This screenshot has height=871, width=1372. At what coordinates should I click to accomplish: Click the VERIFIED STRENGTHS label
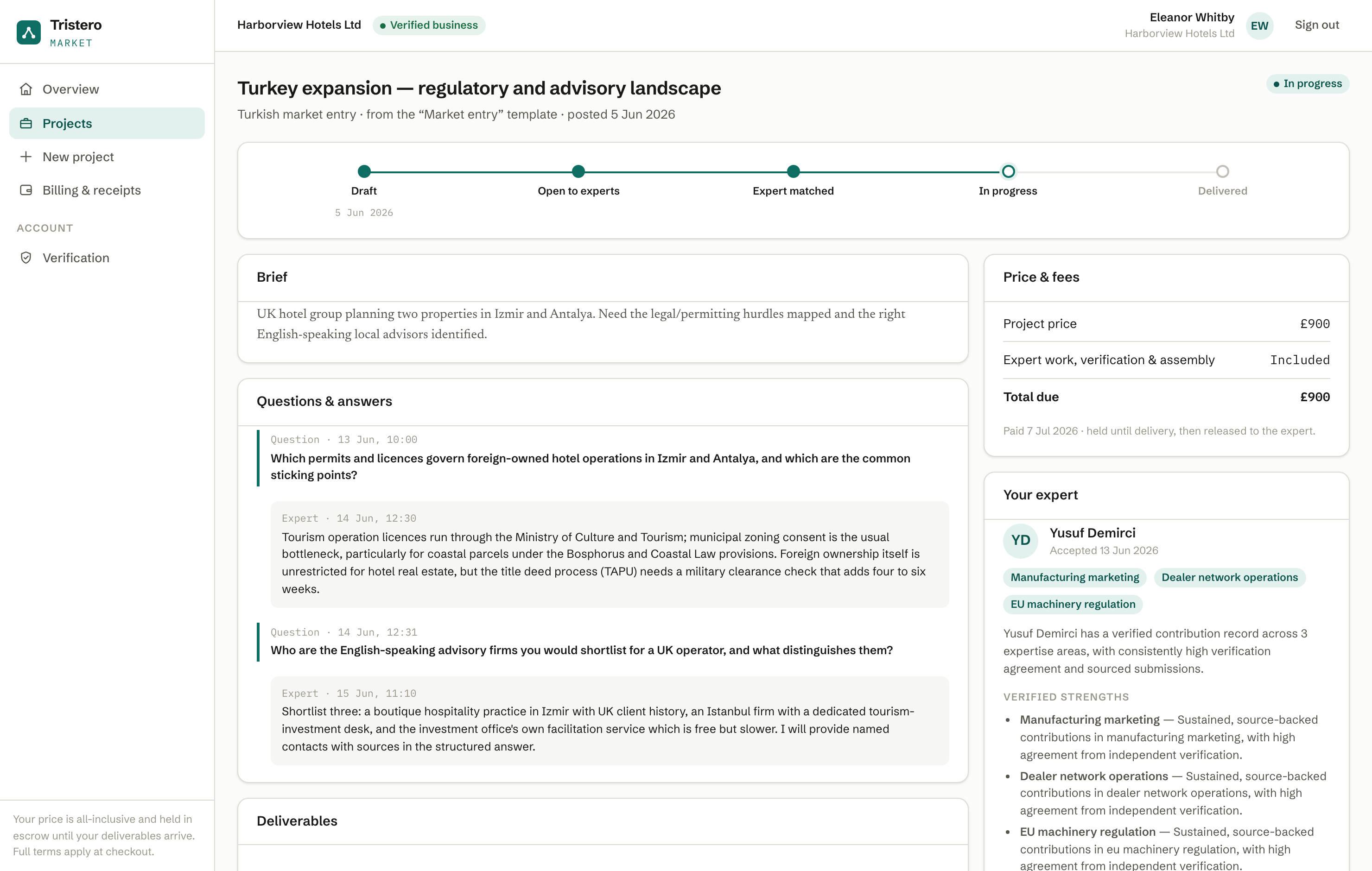pyautogui.click(x=1066, y=697)
